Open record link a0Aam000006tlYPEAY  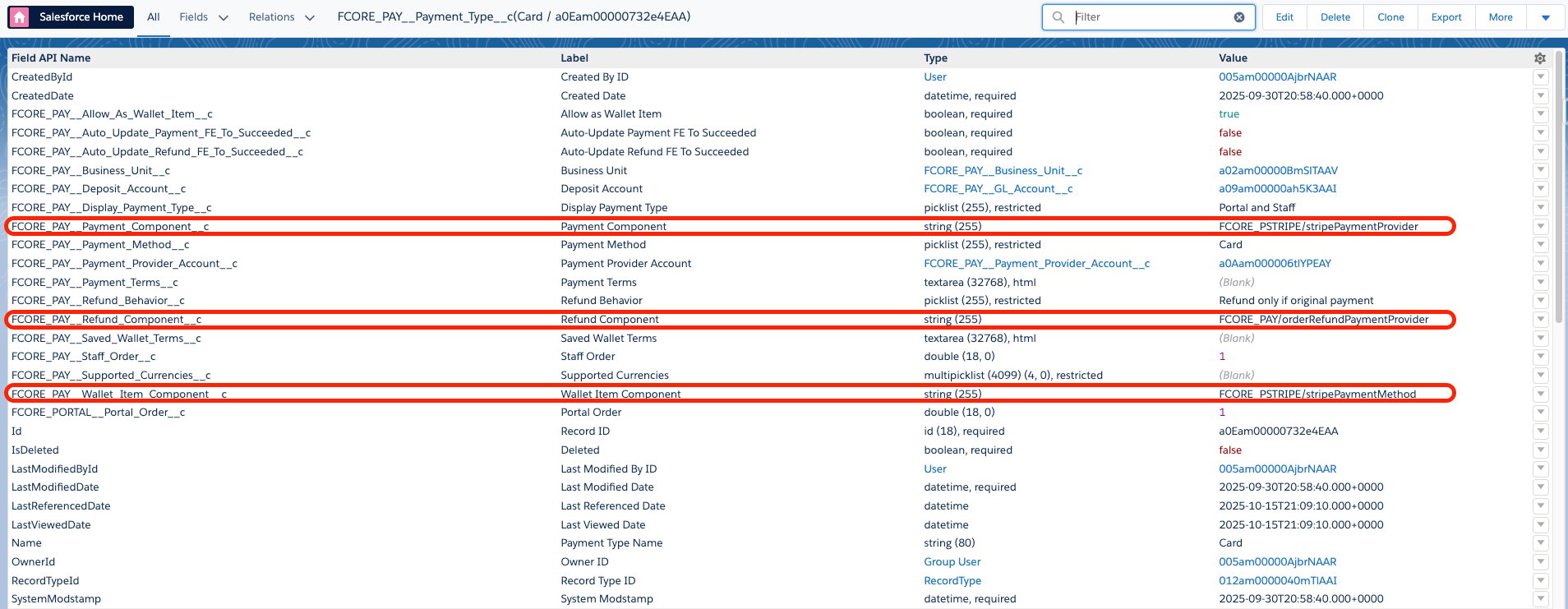coord(1275,264)
